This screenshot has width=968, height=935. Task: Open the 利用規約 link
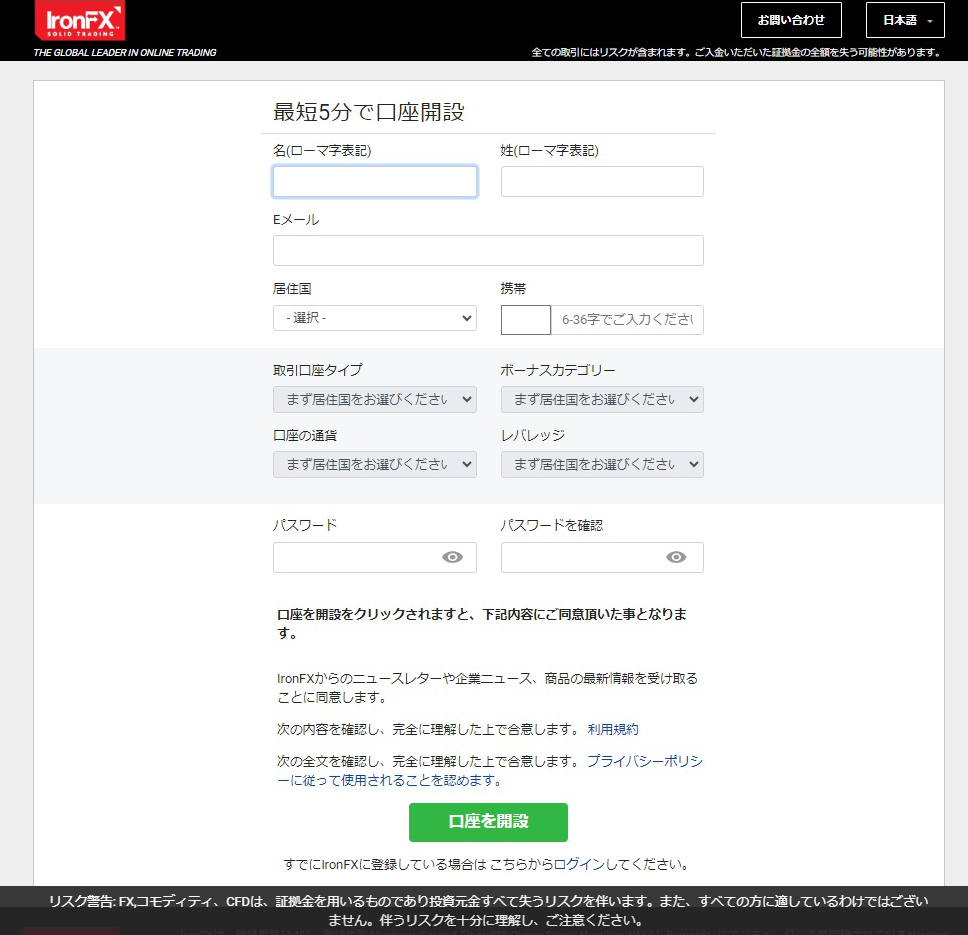click(613, 729)
